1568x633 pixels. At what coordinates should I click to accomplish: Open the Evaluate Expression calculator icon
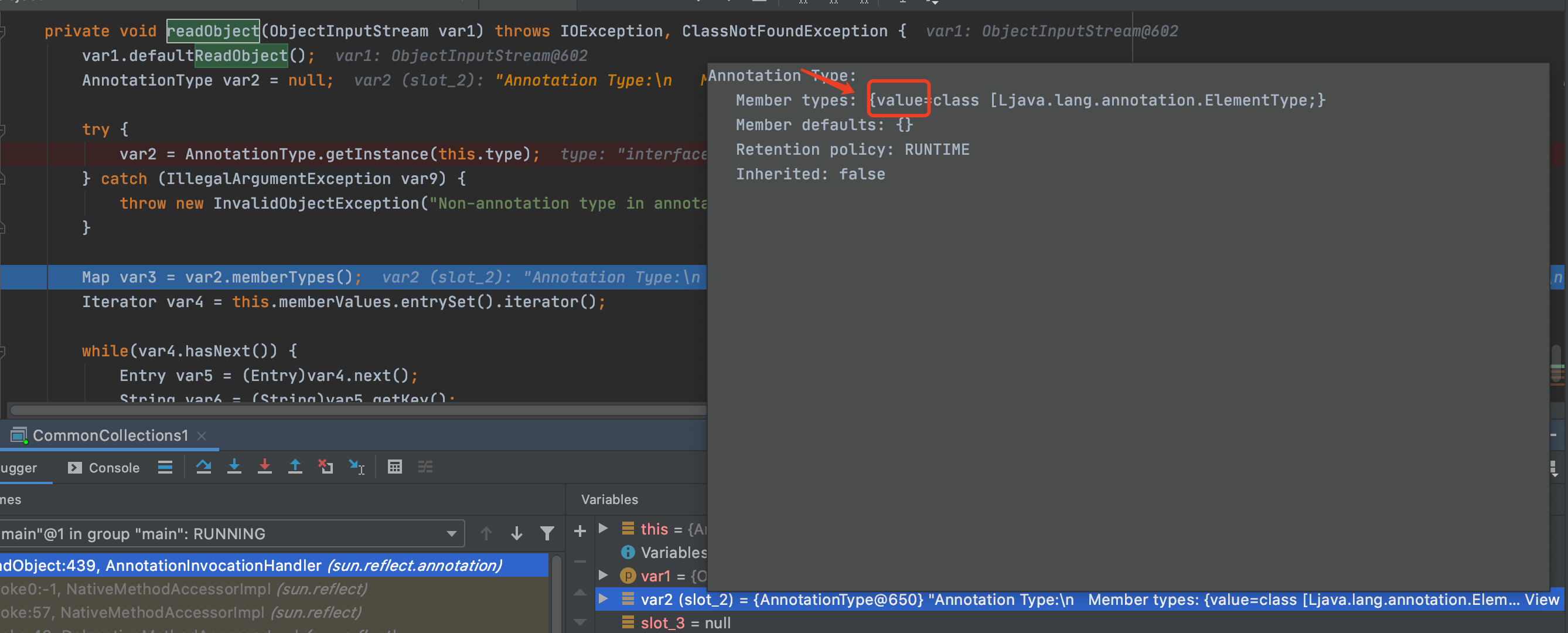tap(394, 467)
